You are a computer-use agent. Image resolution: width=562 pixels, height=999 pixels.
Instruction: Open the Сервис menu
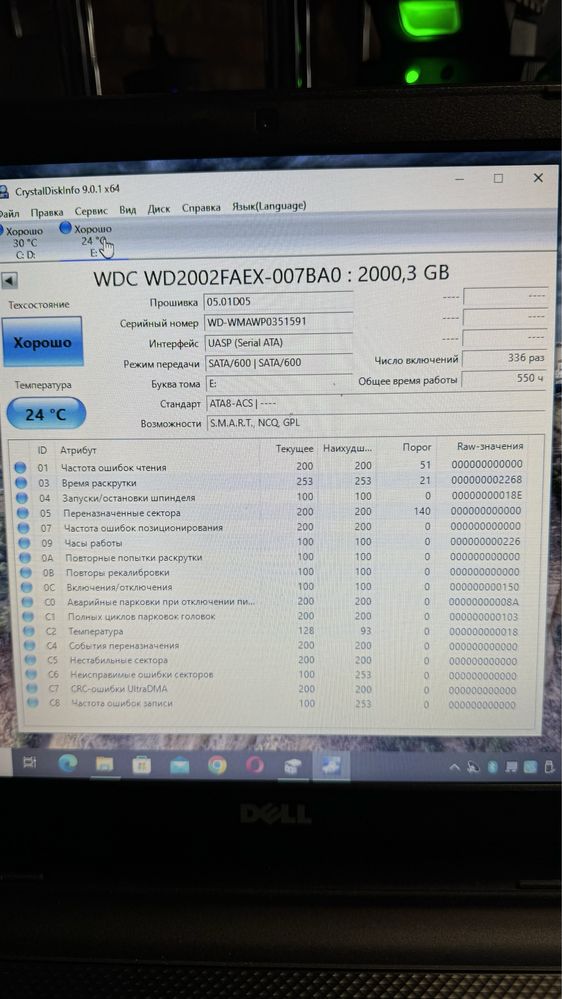pyautogui.click(x=91, y=211)
